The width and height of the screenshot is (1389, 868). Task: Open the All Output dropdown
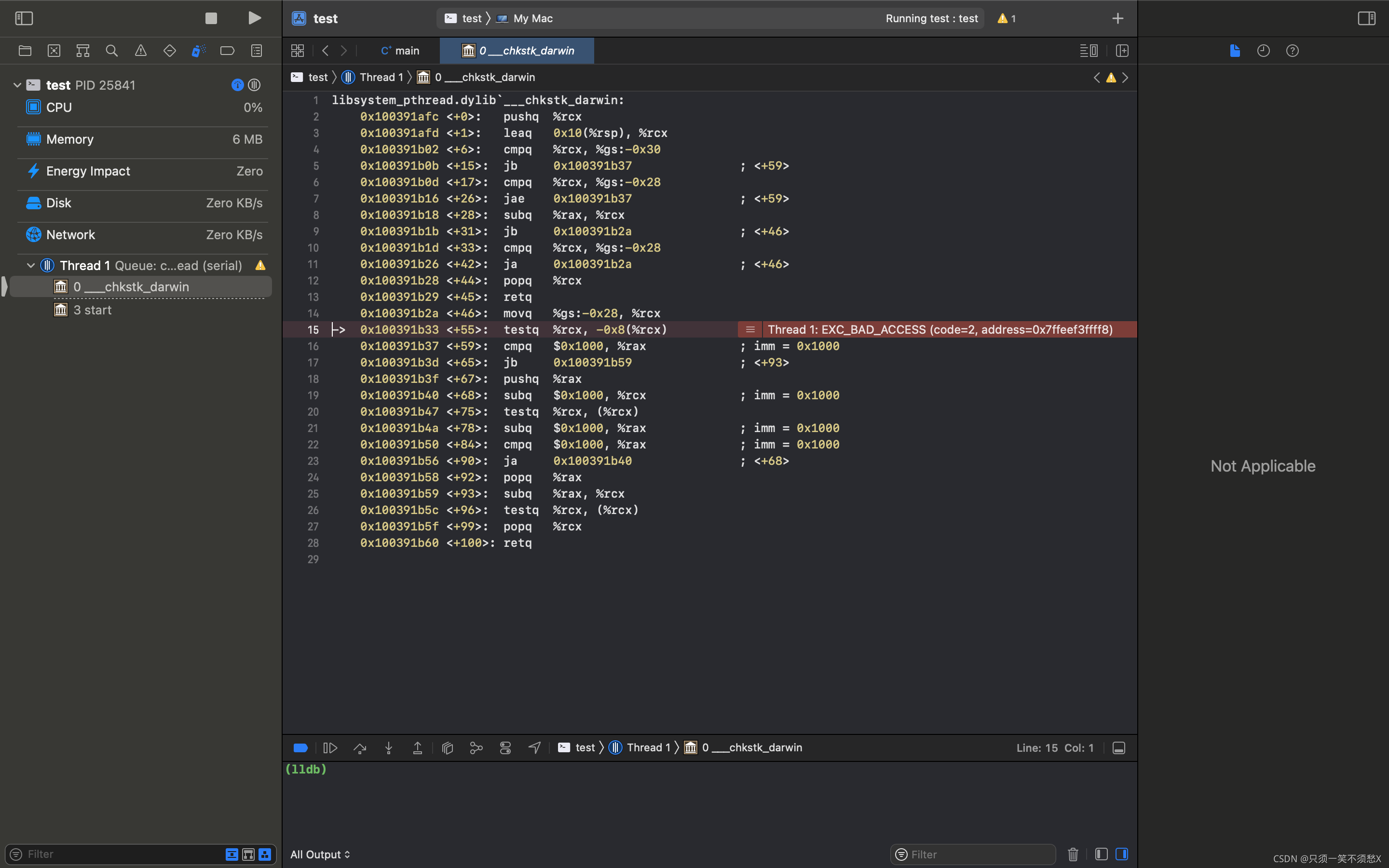320,854
